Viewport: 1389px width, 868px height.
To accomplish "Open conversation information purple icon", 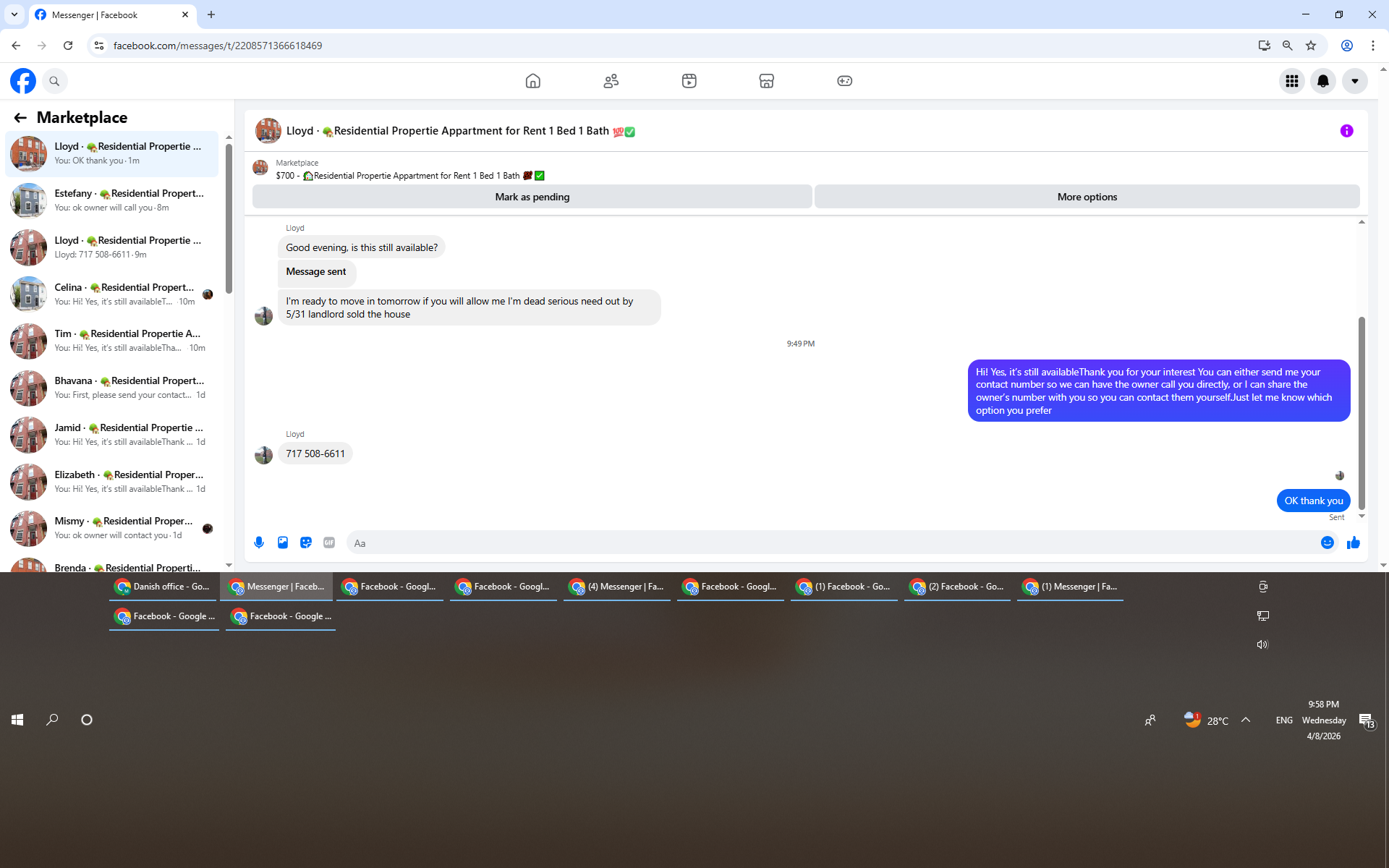I will [x=1346, y=131].
